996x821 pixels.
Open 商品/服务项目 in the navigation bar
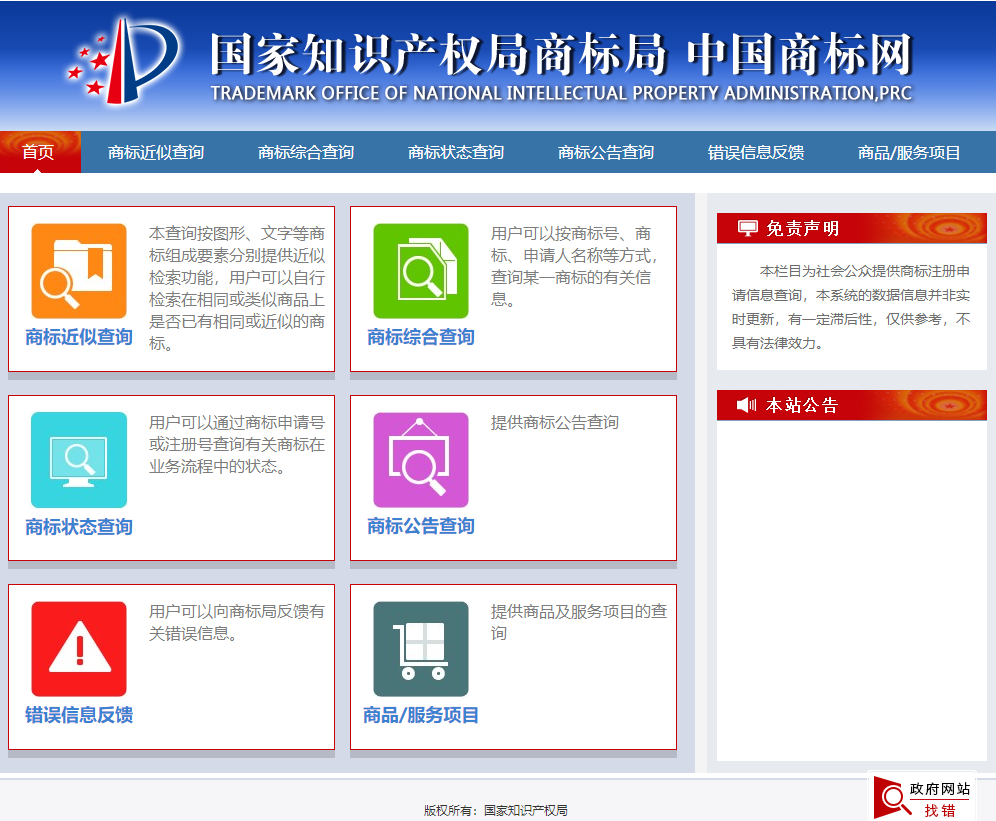click(909, 152)
